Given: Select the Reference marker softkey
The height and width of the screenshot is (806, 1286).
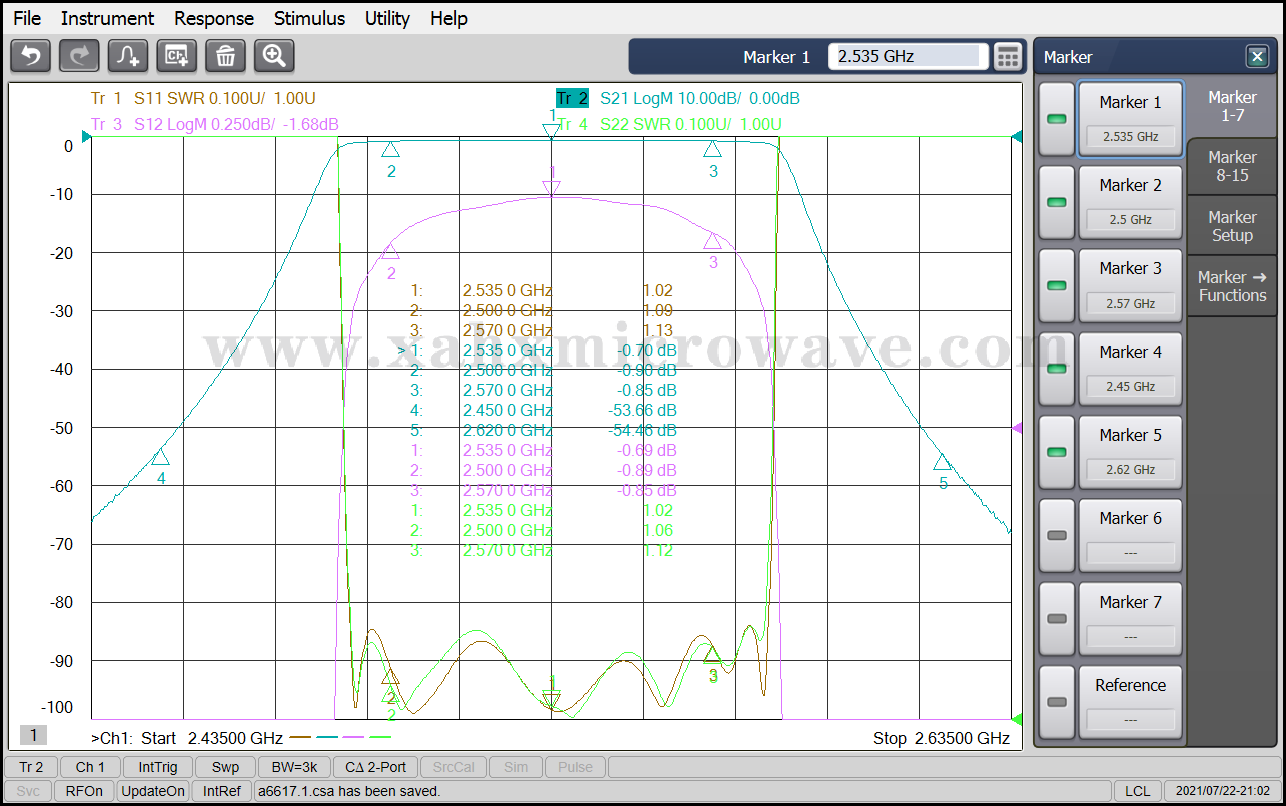Looking at the screenshot, I should coord(1130,702).
